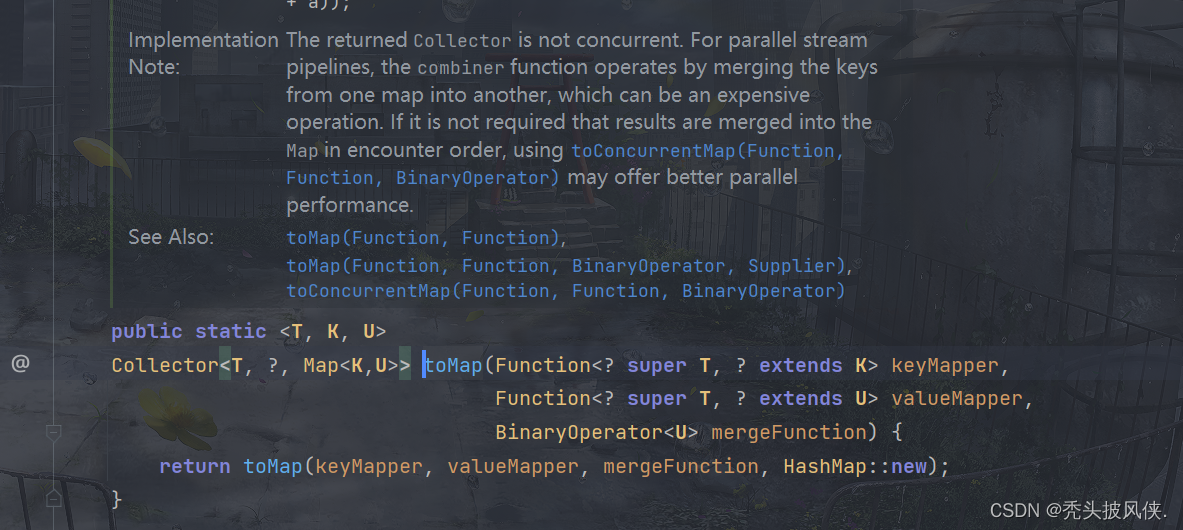Click Map<K,U> in the return type
Screen dimensions: 1183x530
[x=351, y=365]
